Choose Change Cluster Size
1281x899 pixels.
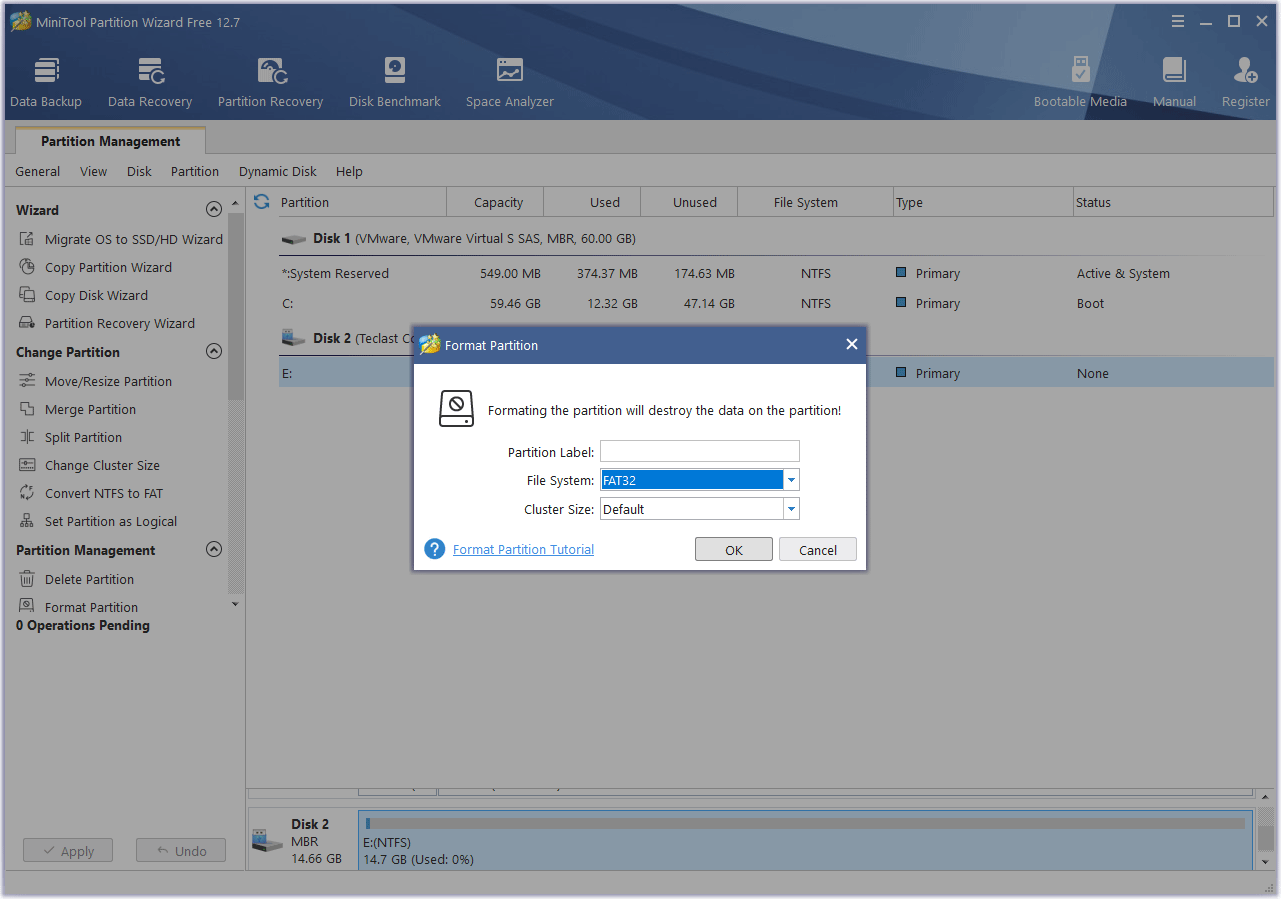coord(89,465)
